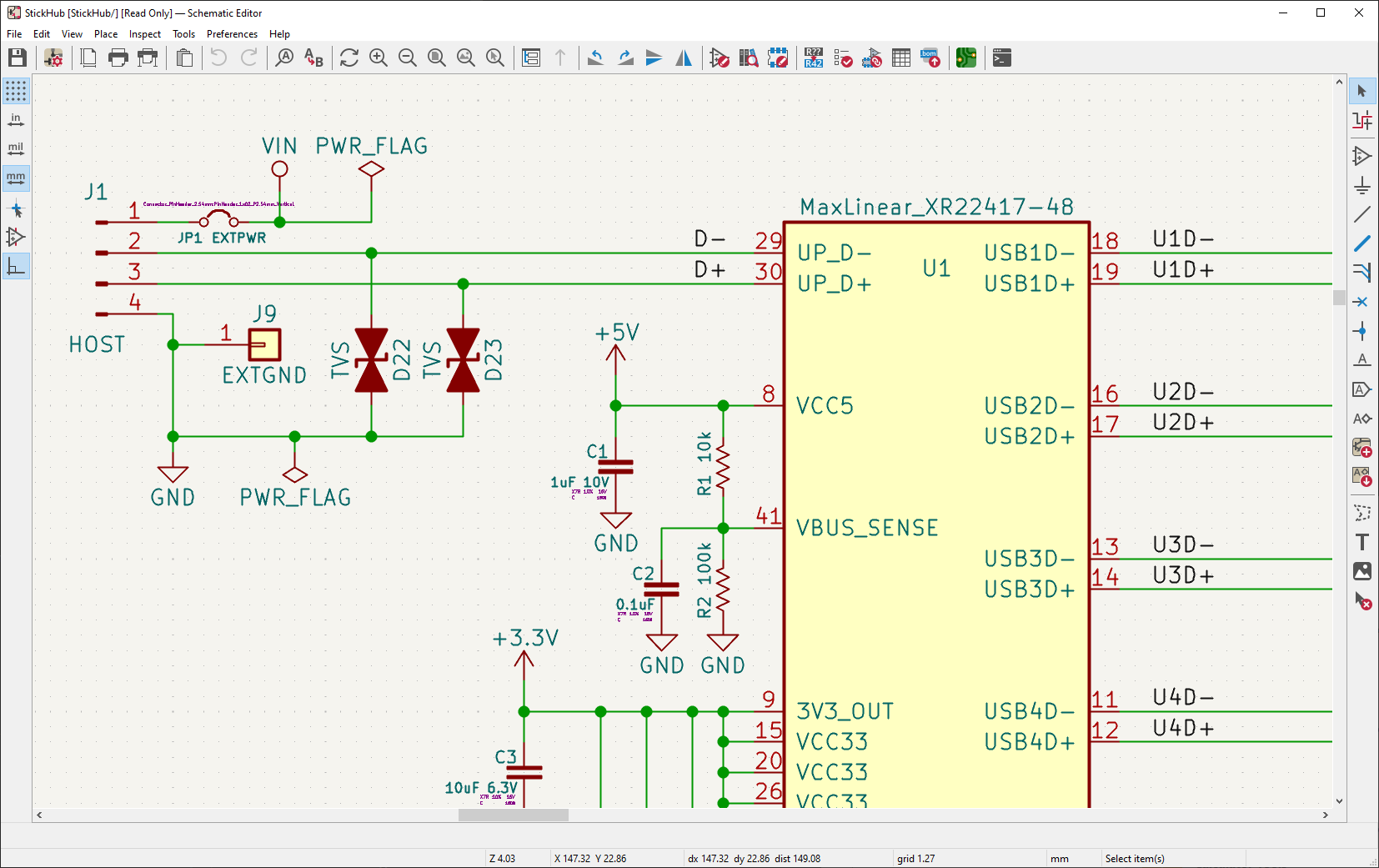Activate the Place Power Port tool

coord(1362,185)
